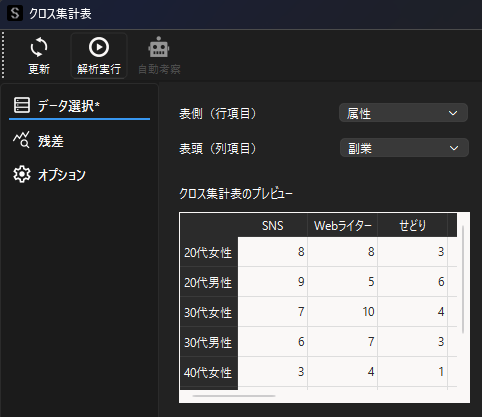Select the 40代女性 row header
The height and width of the screenshot is (417, 482).
[209, 372]
